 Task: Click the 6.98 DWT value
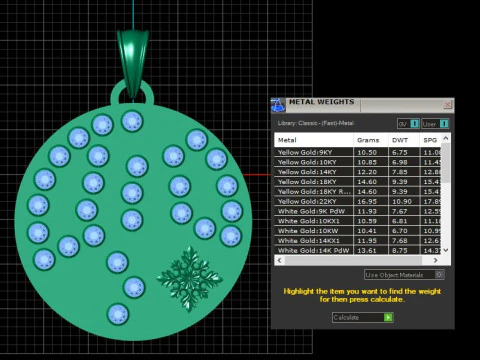coord(400,162)
